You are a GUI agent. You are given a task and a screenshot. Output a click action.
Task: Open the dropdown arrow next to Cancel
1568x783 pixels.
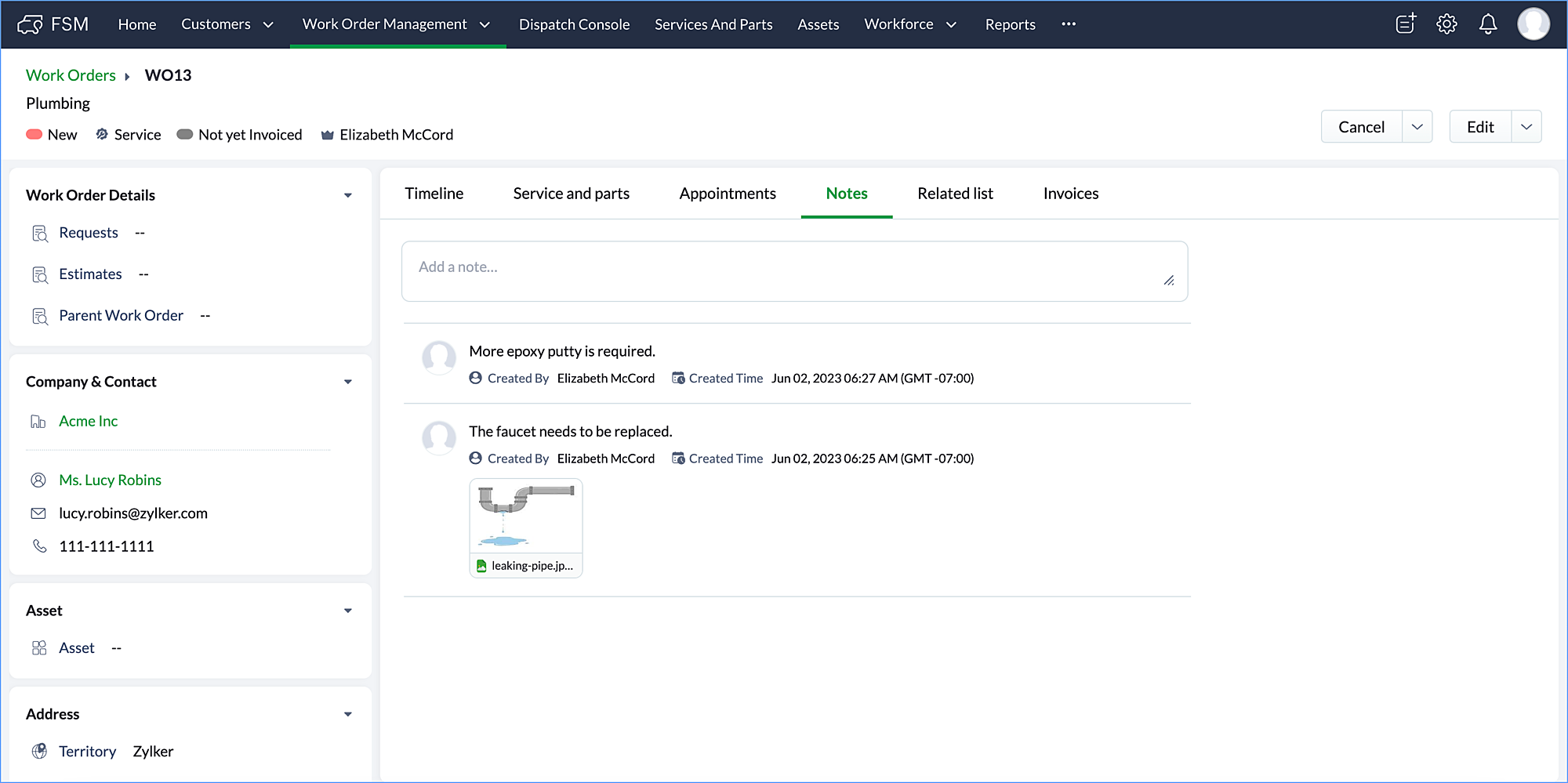tap(1417, 127)
